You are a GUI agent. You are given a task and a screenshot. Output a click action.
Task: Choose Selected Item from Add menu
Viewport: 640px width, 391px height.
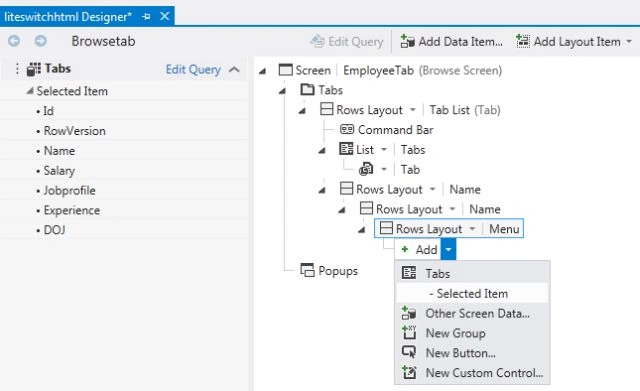[x=472, y=293]
